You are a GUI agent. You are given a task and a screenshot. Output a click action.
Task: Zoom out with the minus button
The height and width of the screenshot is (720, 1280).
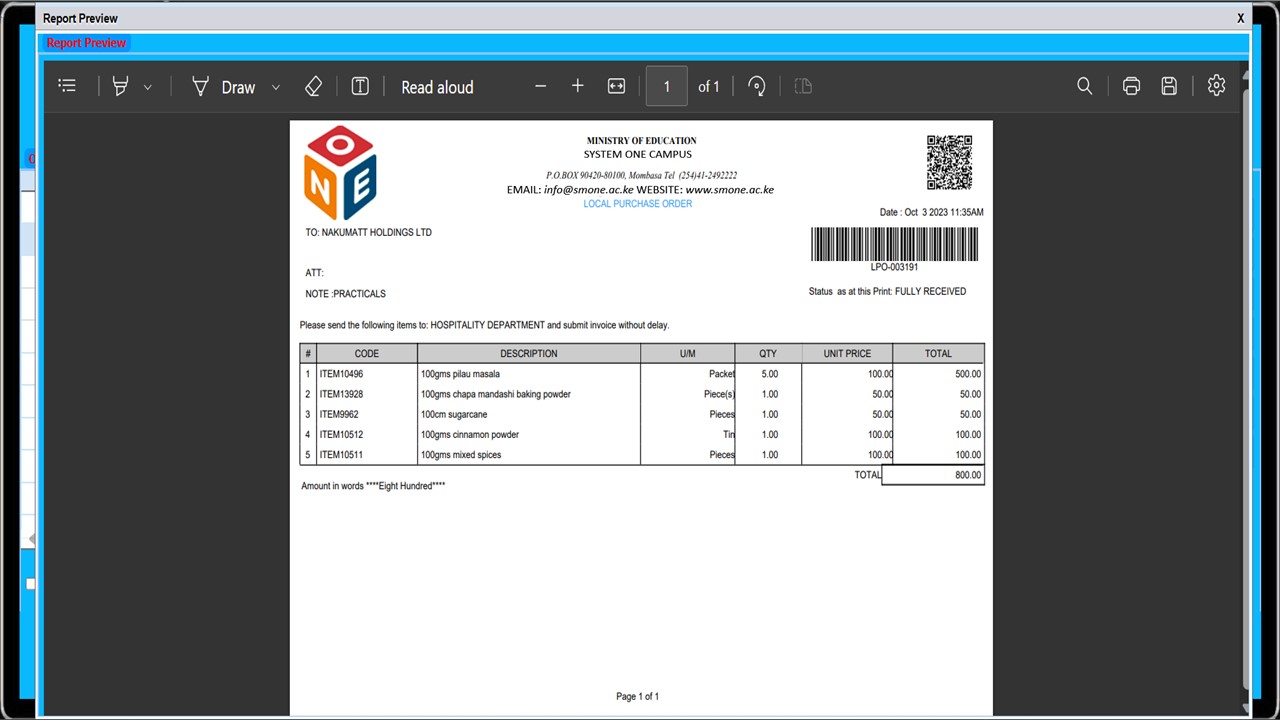click(x=540, y=86)
